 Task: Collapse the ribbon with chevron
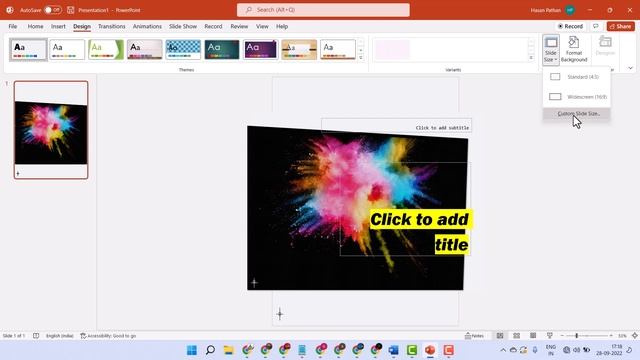(x=630, y=68)
